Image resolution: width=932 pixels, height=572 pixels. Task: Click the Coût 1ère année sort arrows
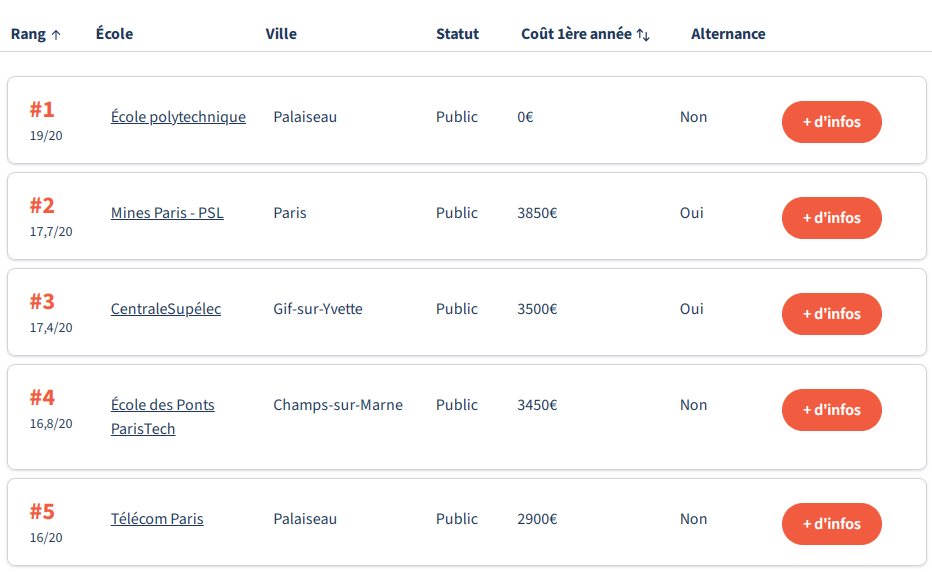tap(643, 35)
